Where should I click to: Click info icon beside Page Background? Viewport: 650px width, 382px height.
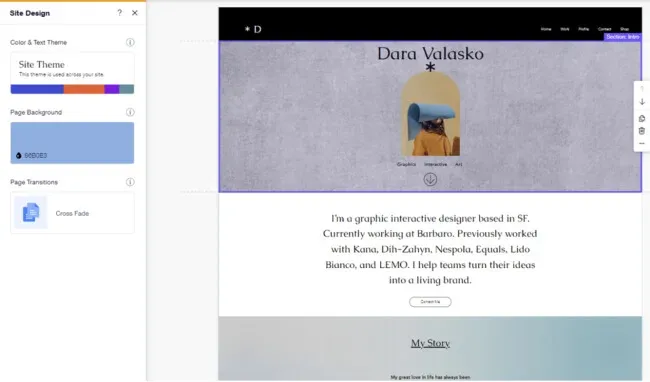[x=130, y=112]
